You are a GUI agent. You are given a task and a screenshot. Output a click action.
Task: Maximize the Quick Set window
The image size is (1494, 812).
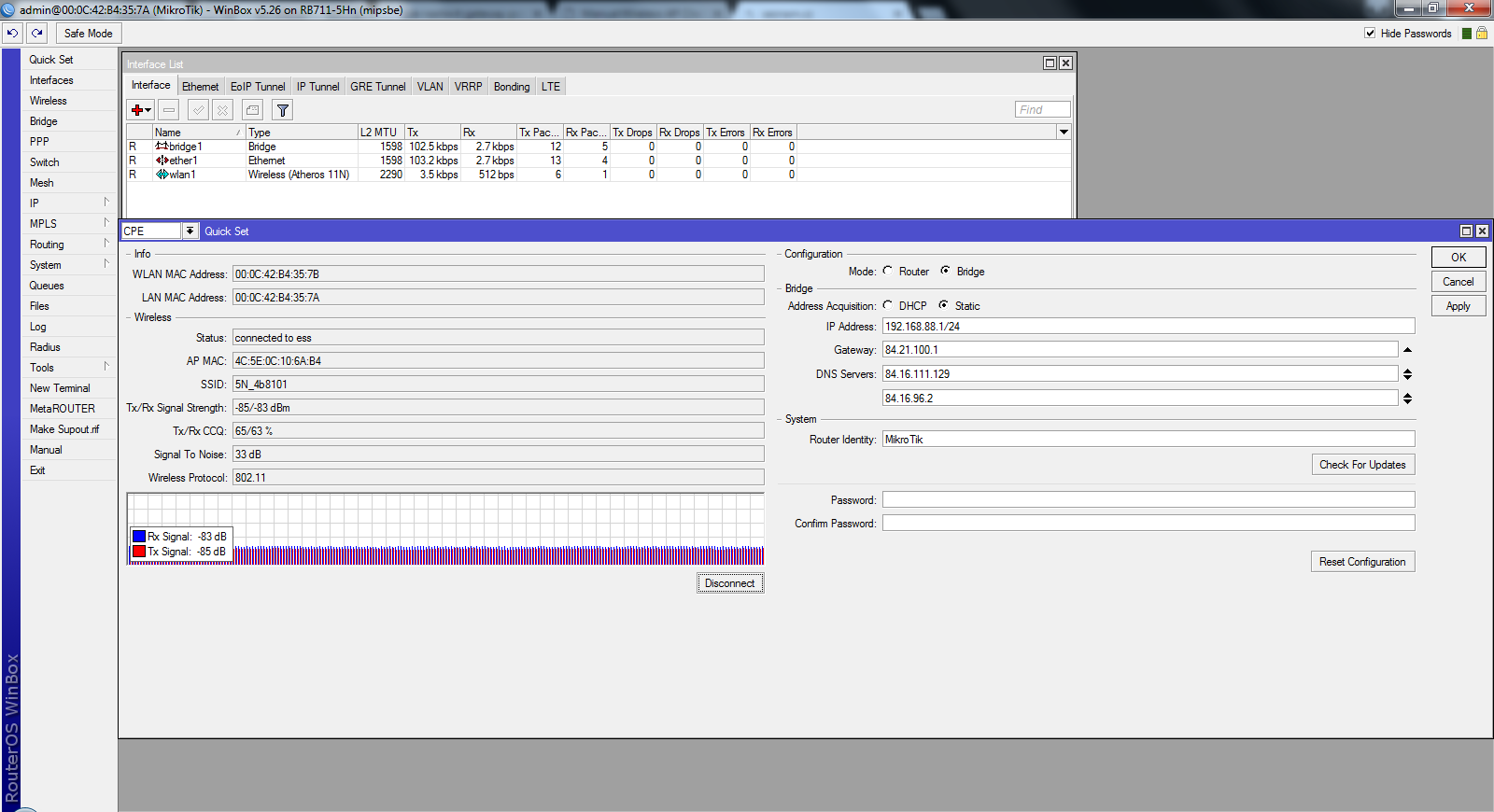[x=1466, y=231]
